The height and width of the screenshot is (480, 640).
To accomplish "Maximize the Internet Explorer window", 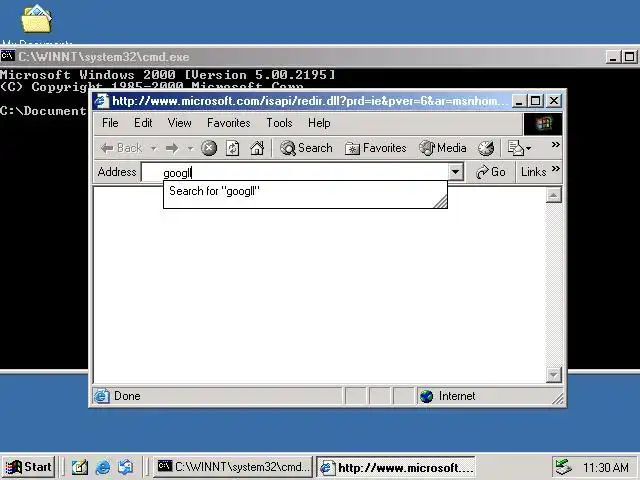I will tap(536, 101).
